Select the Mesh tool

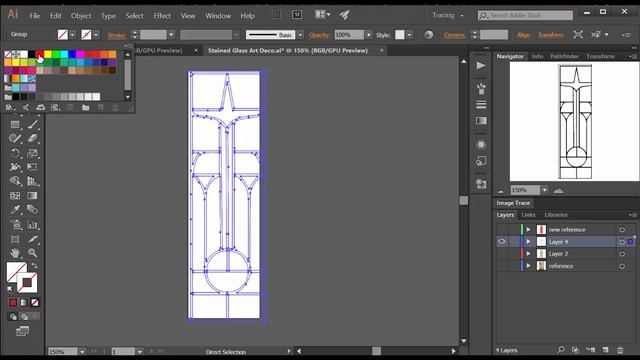pyautogui.click(x=15, y=196)
